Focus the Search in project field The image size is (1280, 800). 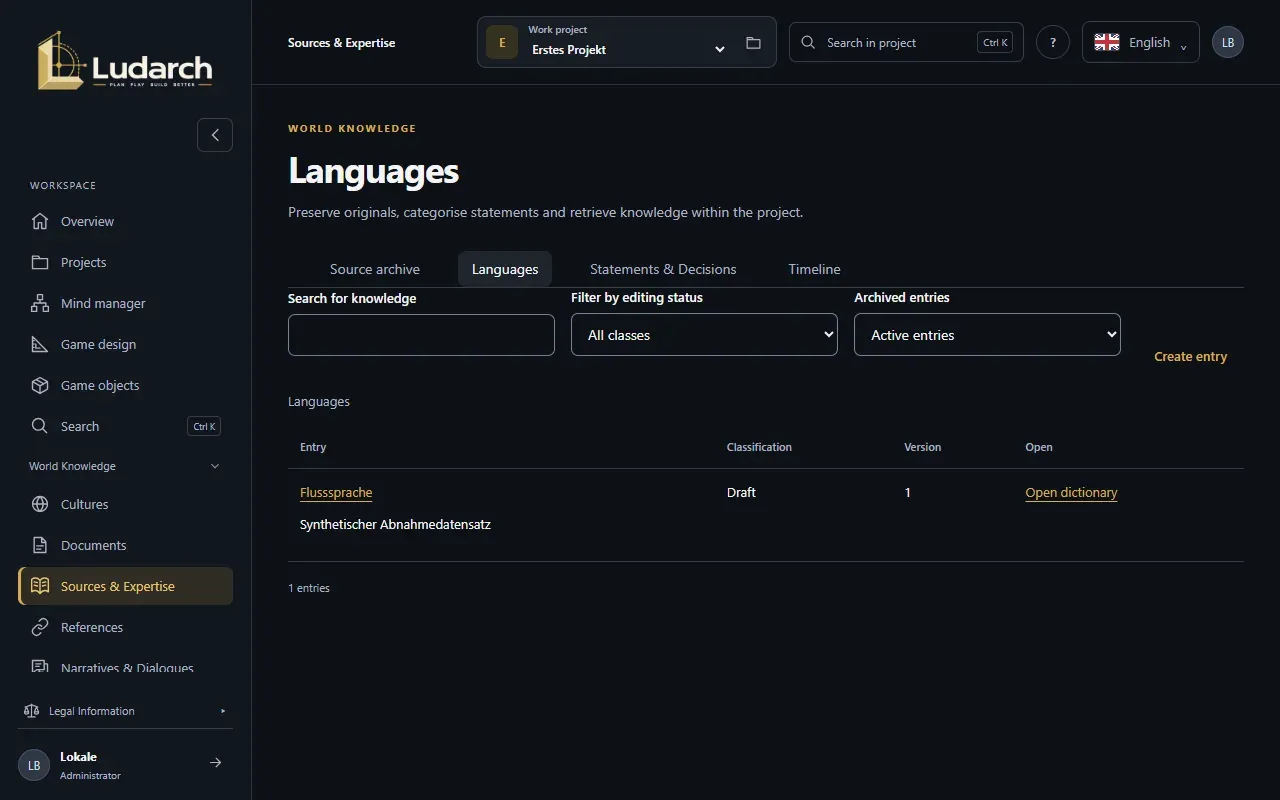906,42
